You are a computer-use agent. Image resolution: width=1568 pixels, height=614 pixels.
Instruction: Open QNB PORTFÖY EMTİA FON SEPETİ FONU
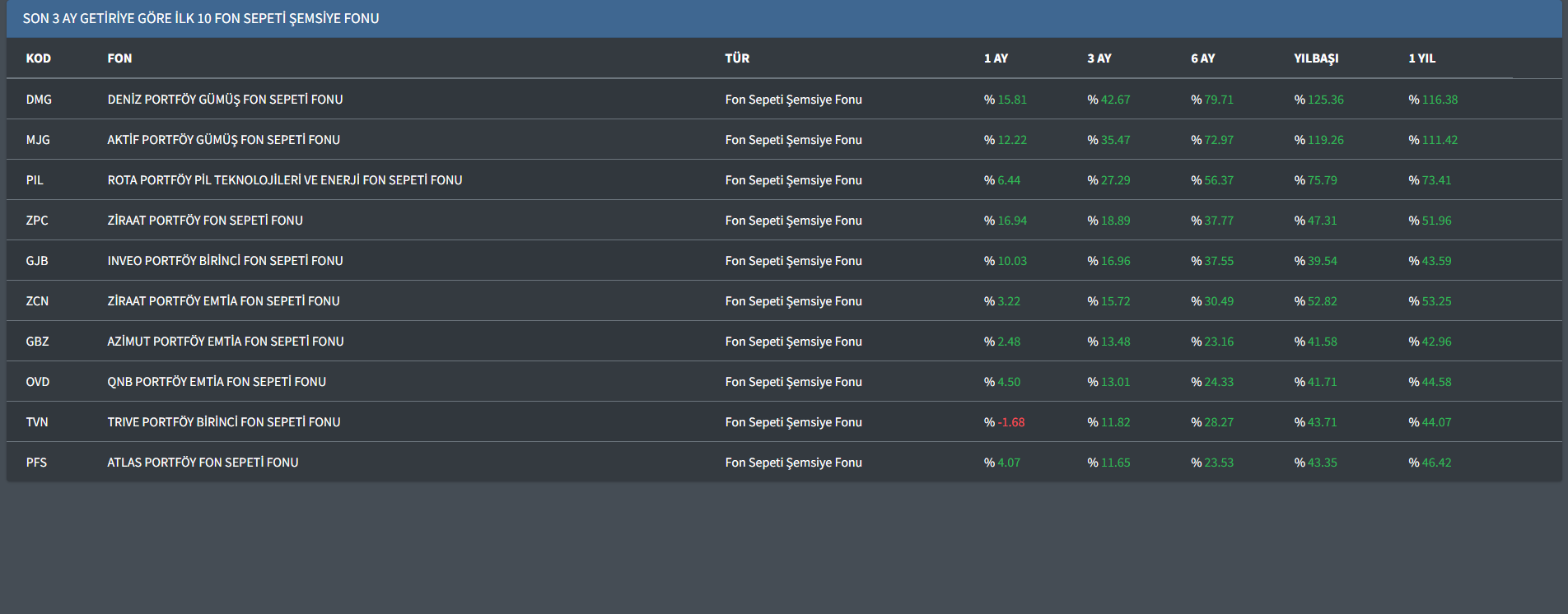[217, 382]
